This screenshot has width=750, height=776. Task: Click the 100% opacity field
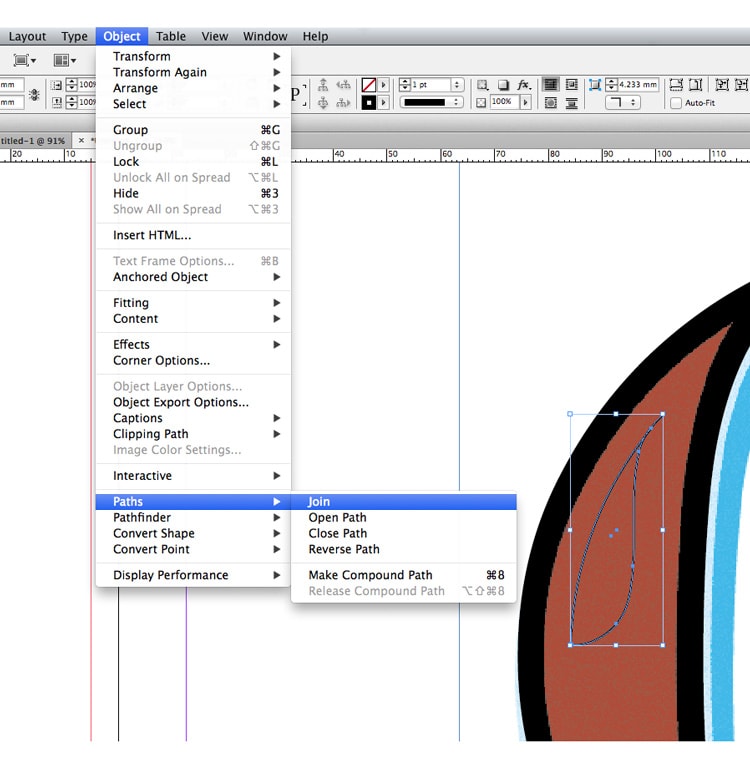pos(504,102)
